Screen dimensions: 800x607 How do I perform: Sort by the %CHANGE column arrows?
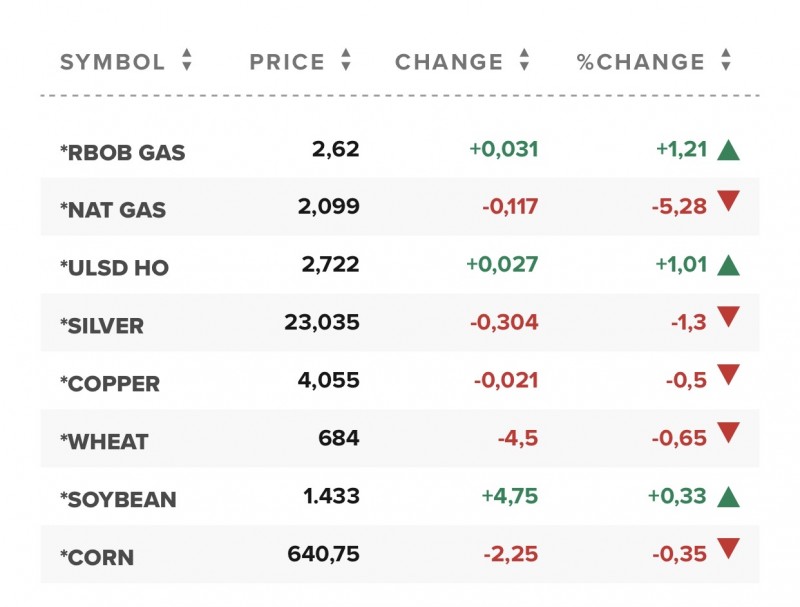pyautogui.click(x=726, y=61)
